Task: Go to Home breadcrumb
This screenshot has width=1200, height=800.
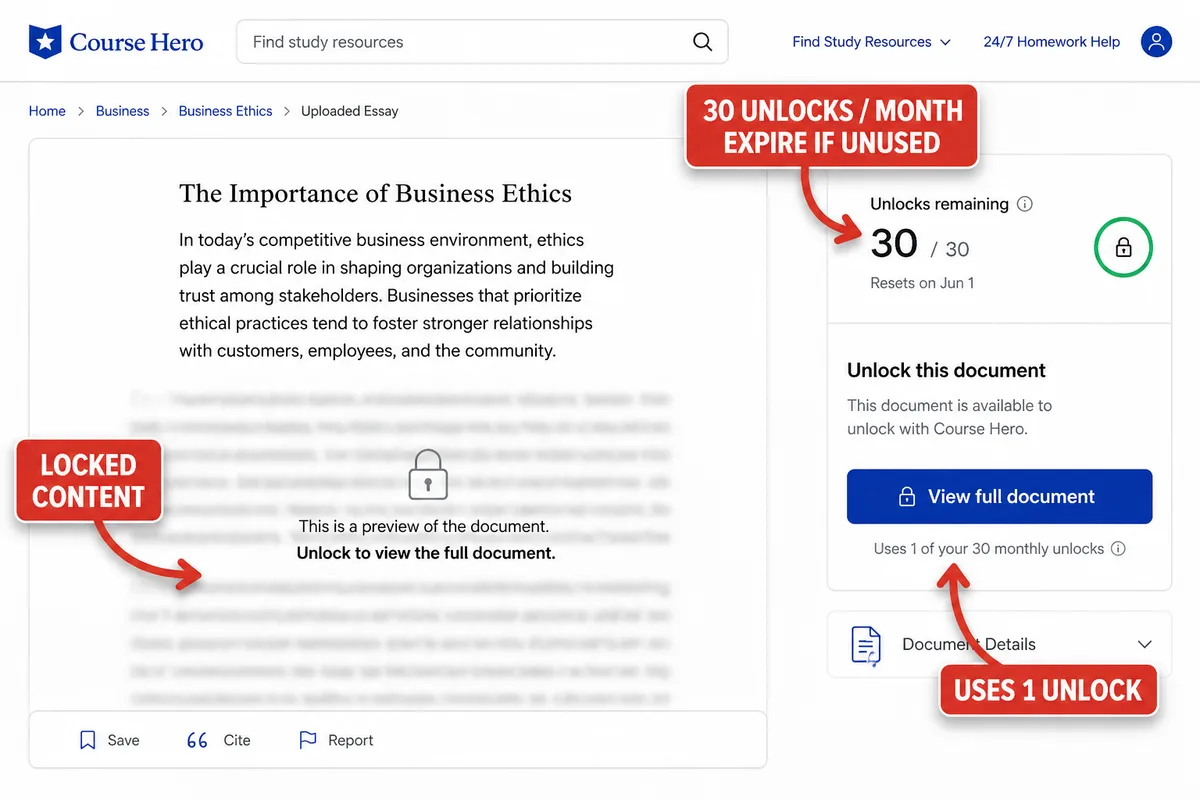Action: pyautogui.click(x=47, y=111)
